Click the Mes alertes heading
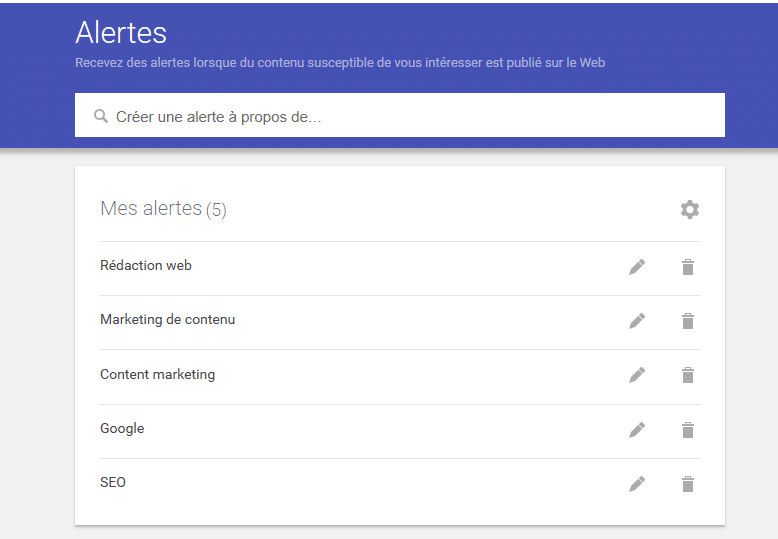 pyautogui.click(x=151, y=209)
